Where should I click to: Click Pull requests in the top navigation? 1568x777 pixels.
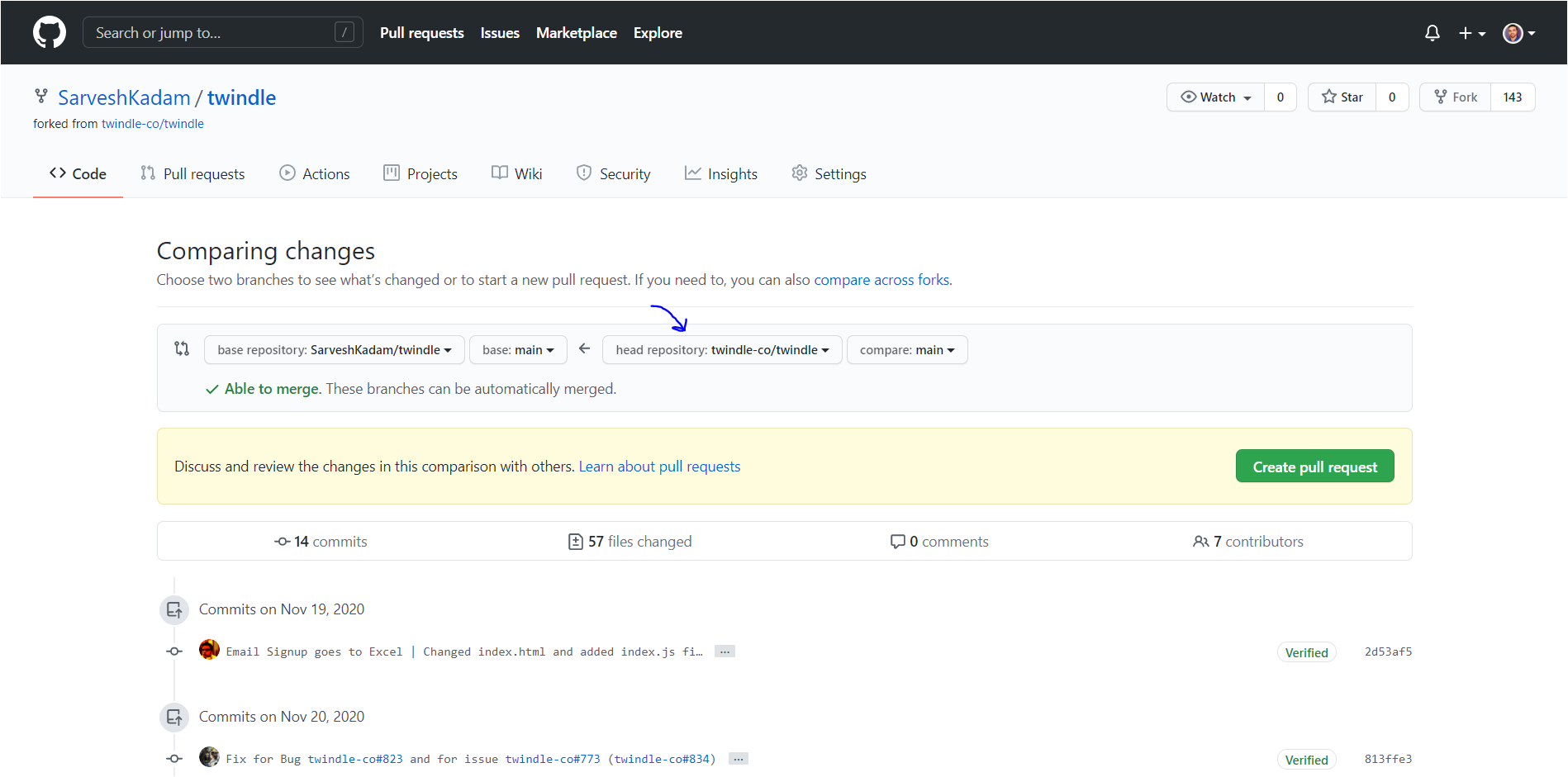(x=422, y=33)
